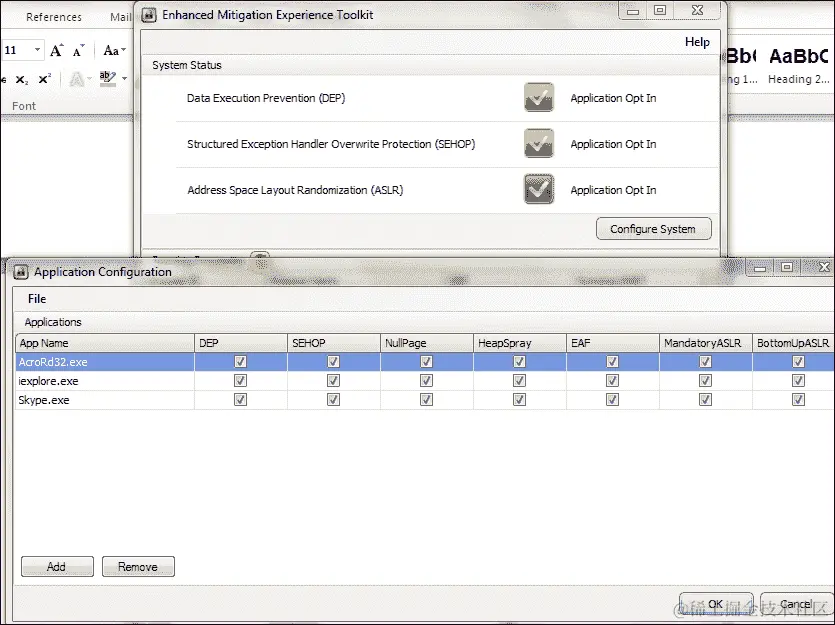
Task: Click the NullPage column header
Action: point(427,343)
